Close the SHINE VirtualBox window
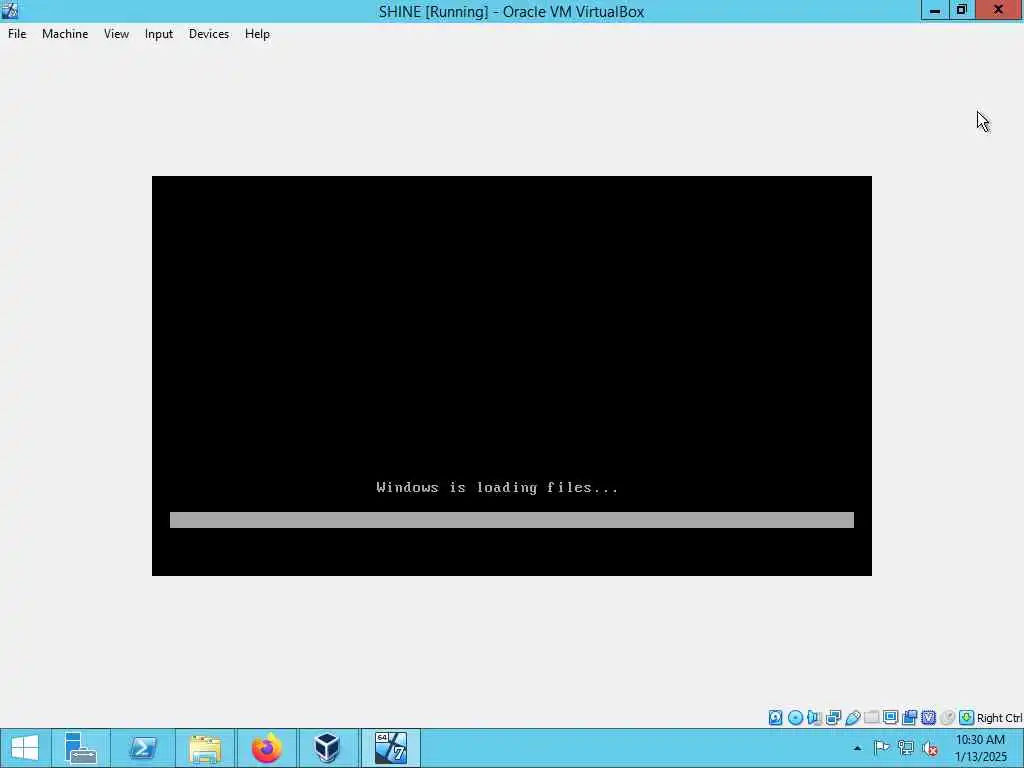The image size is (1024, 768). click(999, 10)
